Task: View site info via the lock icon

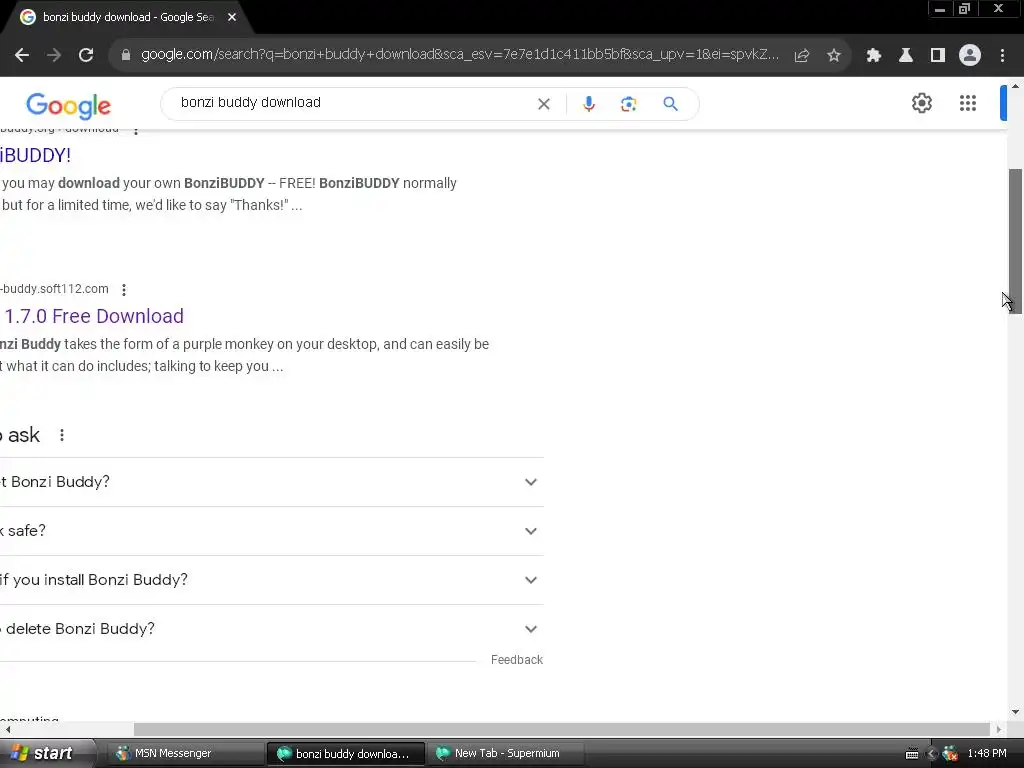Action: (126, 55)
